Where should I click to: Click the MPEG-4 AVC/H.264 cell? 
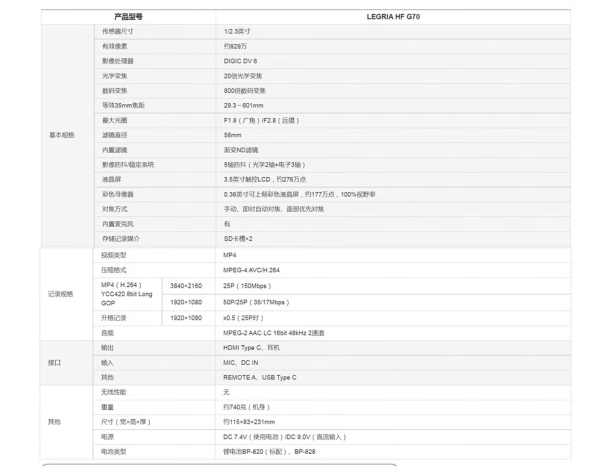(393, 270)
